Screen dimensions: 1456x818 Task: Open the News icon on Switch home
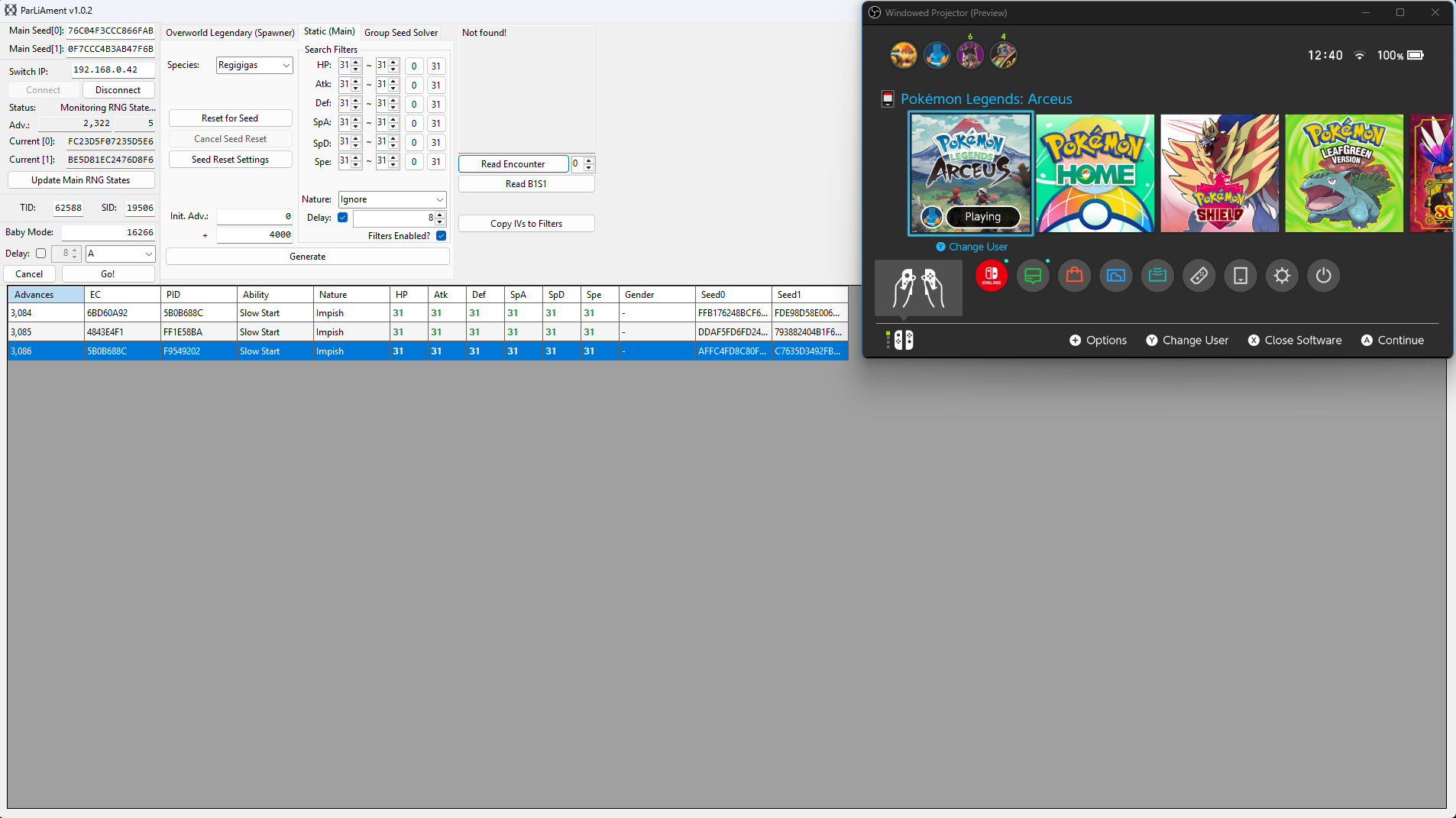[x=1033, y=276]
